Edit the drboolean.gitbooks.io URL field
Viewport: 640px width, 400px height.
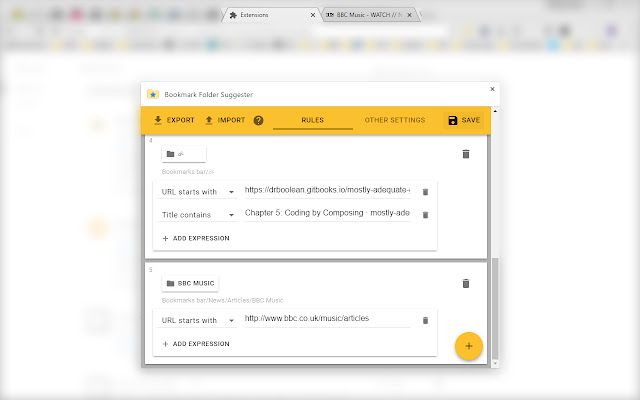(327, 190)
